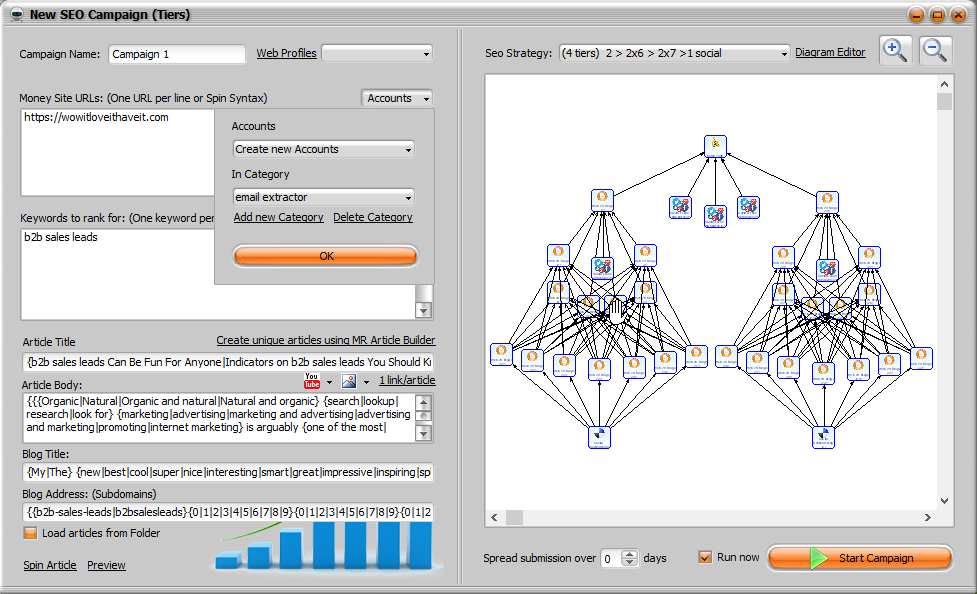The image size is (977, 594).
Task: Click the diagram vertical scroll up arrow
Action: point(945,84)
